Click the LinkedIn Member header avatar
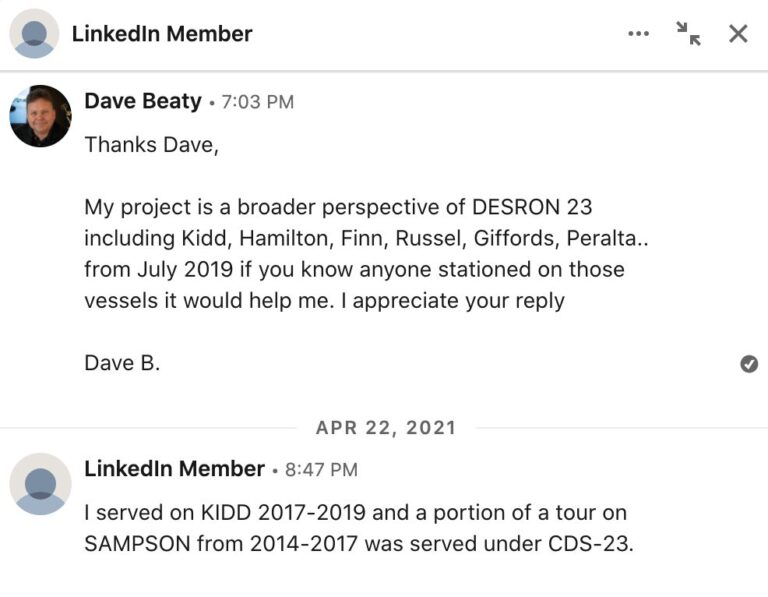Viewport: 768px width, 597px height. coord(34,34)
